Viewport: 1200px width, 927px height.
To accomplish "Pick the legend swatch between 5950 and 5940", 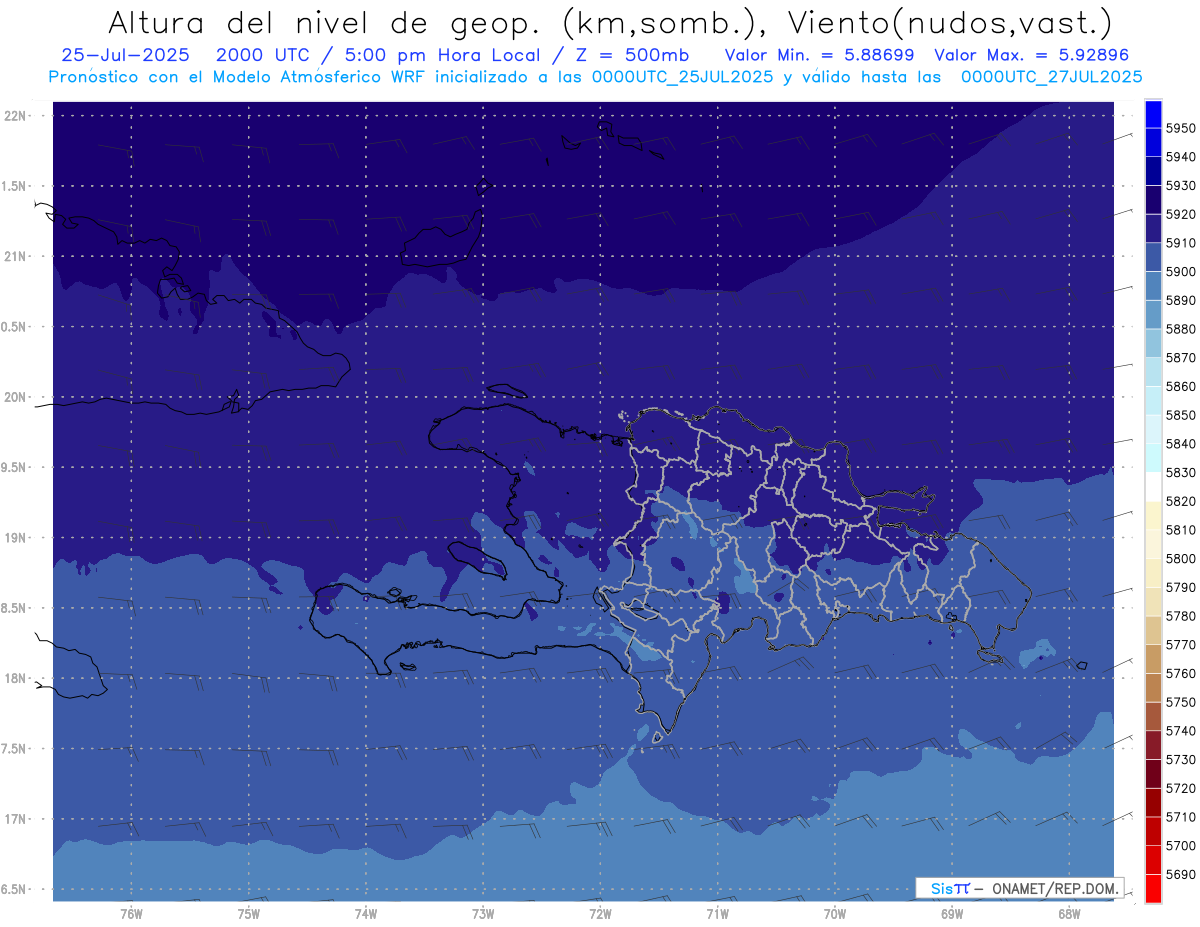I will tap(1153, 142).
